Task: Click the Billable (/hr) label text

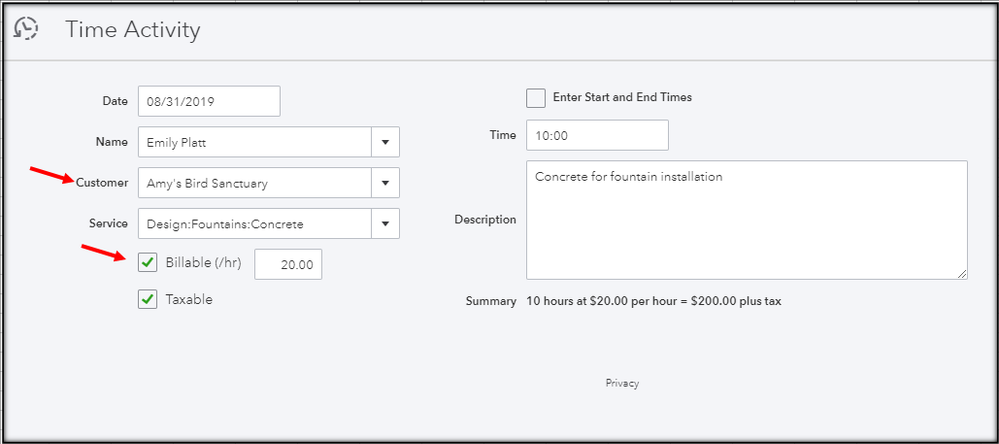Action: (203, 262)
